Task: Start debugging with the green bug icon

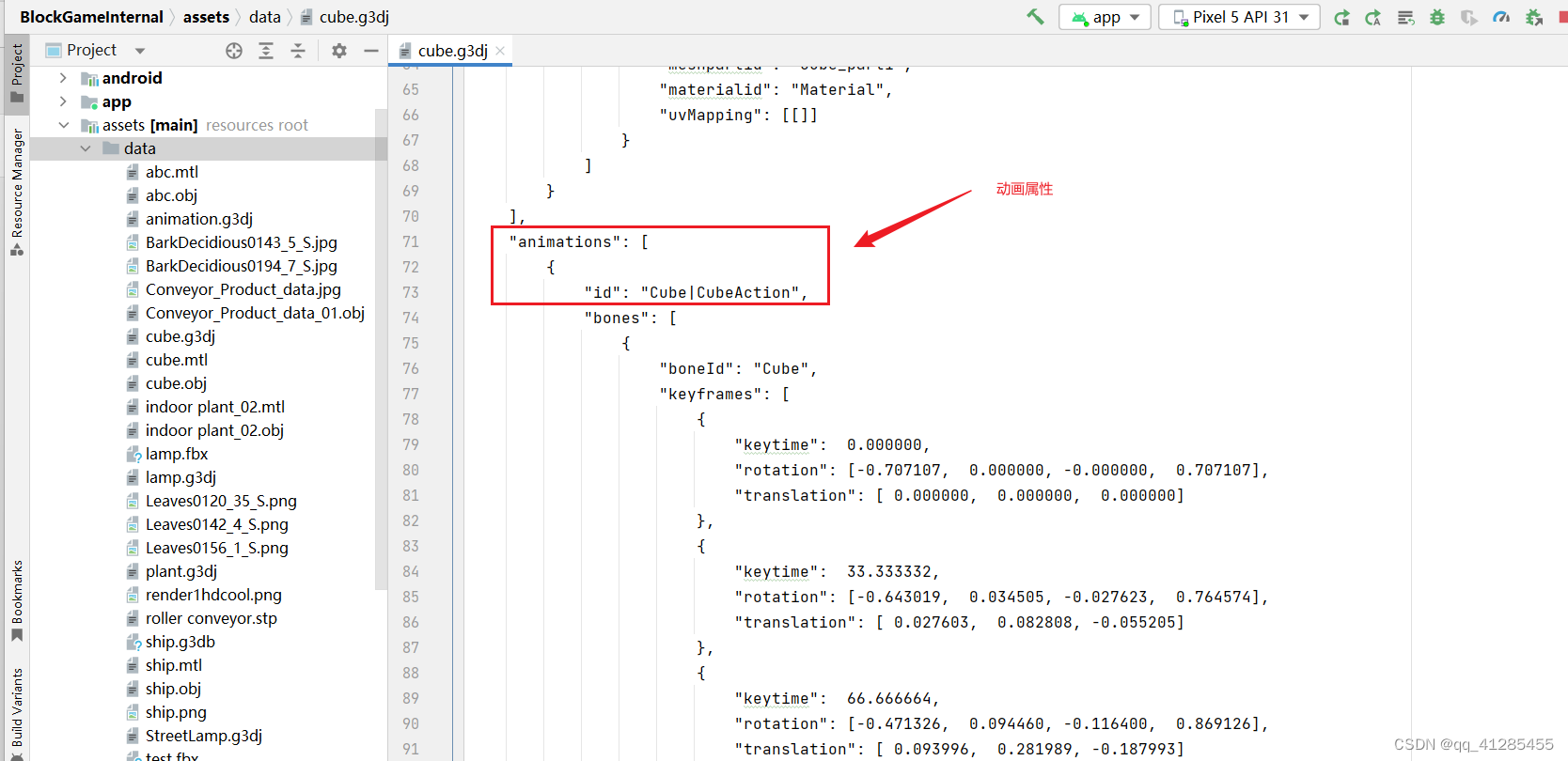Action: click(x=1437, y=17)
